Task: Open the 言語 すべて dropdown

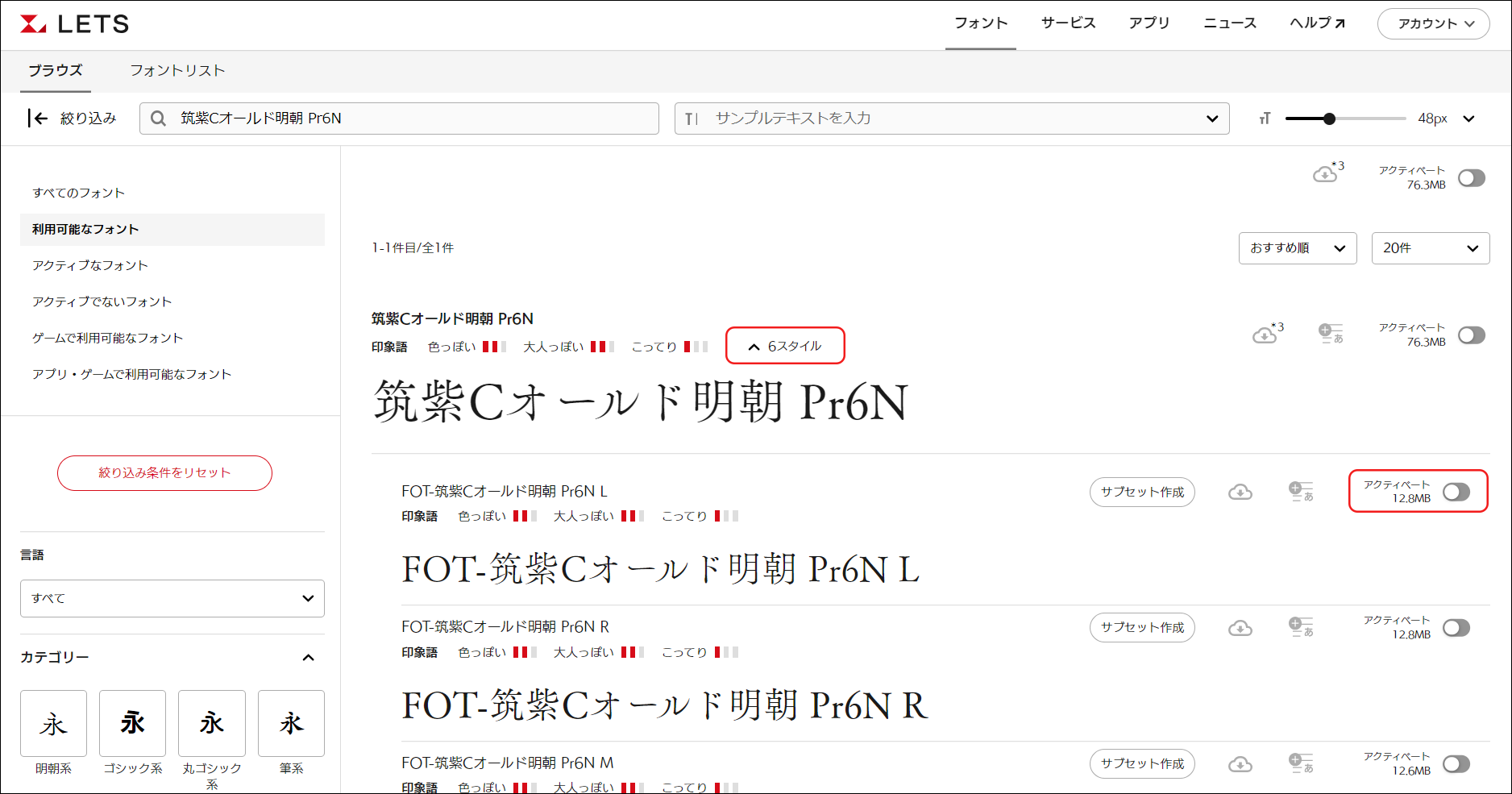Action: tap(172, 598)
